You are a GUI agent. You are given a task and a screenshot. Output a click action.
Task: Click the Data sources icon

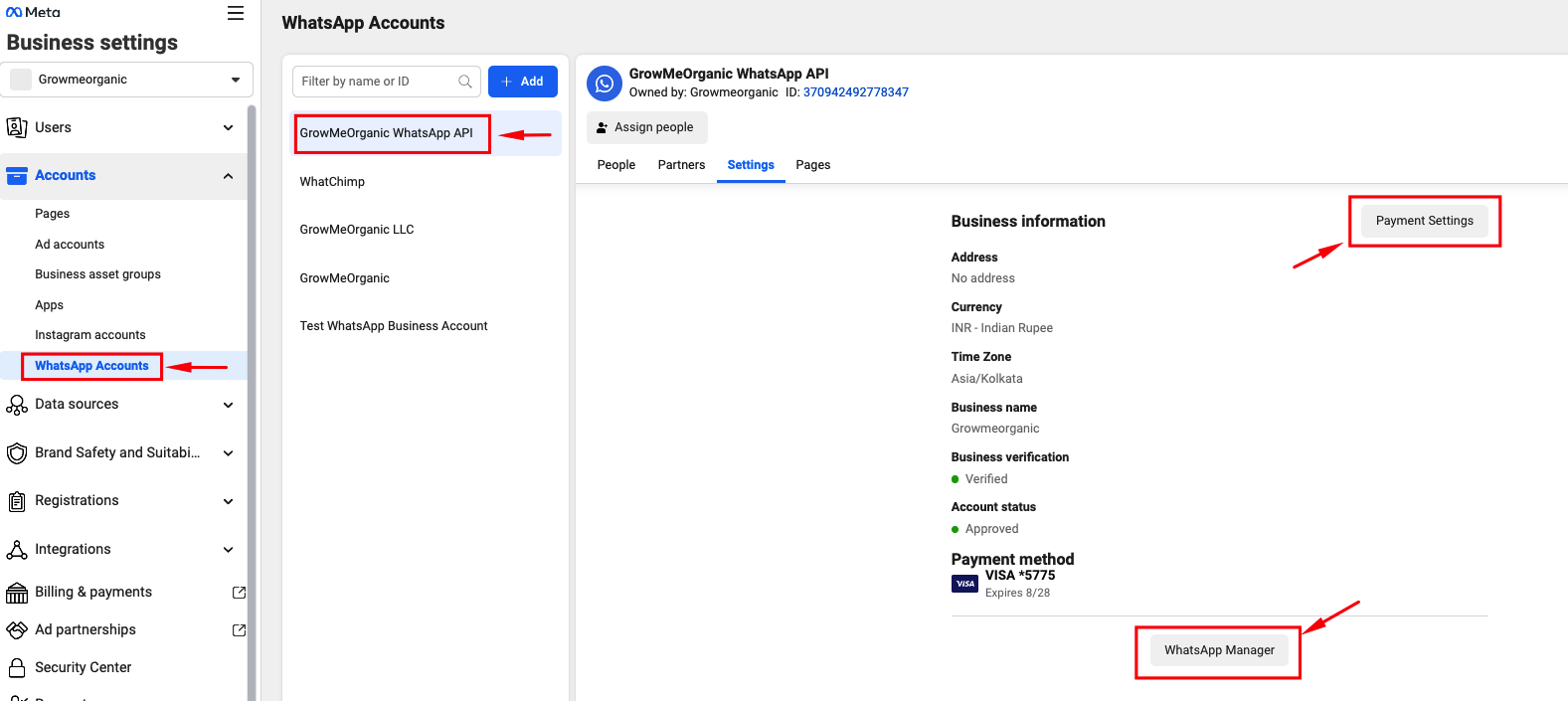point(17,405)
